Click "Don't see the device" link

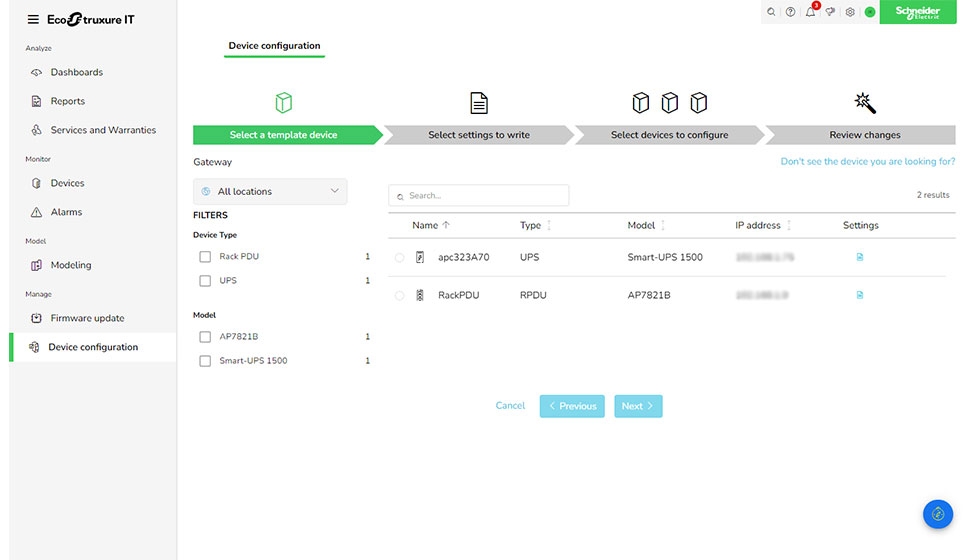click(867, 161)
